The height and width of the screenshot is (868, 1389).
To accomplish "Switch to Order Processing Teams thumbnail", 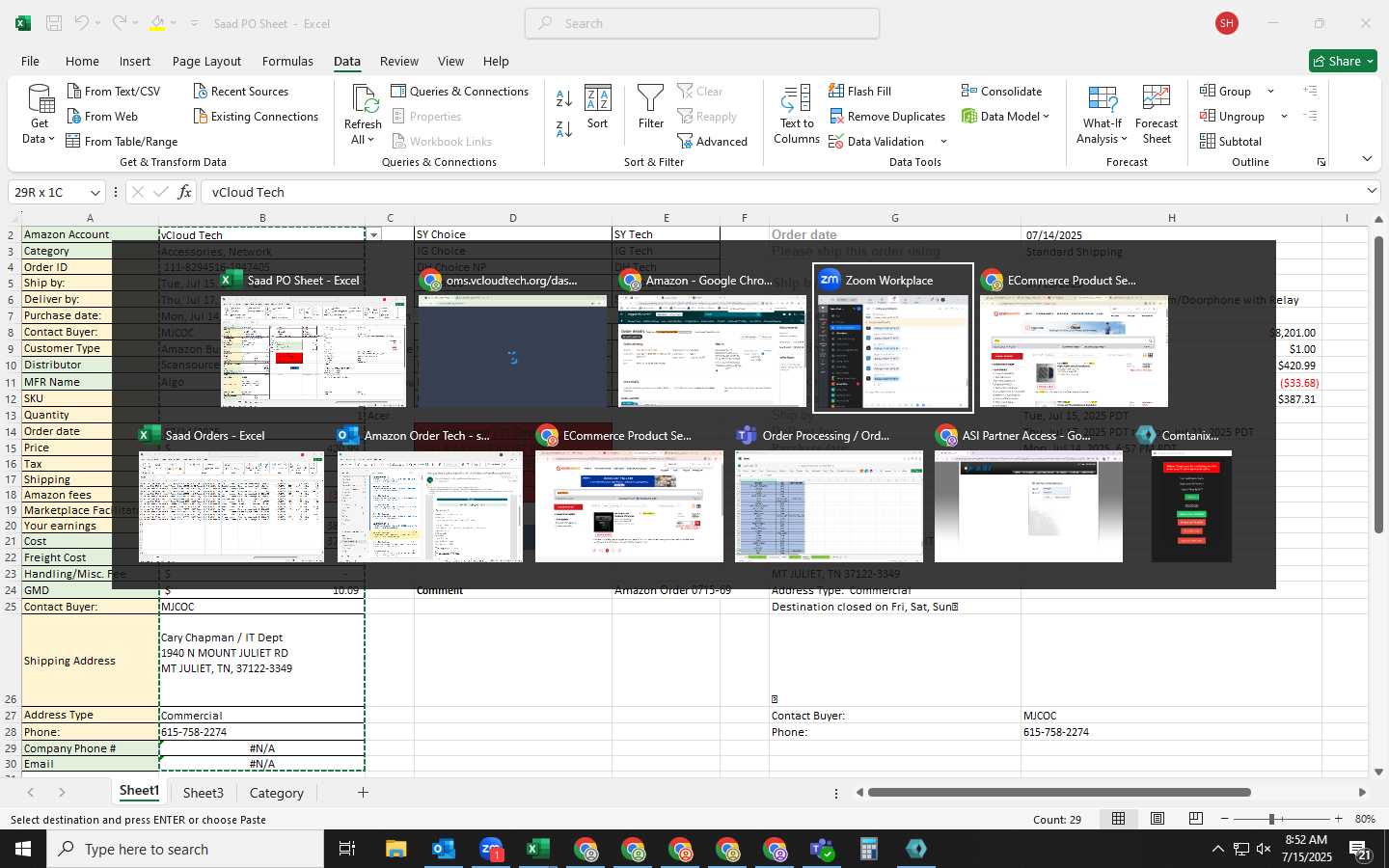I will 829,494.
